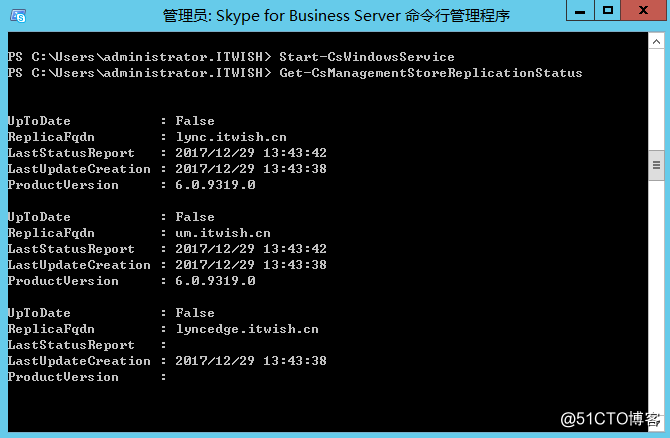Click the window title text
This screenshot has width=670, height=438.
tap(336, 16)
